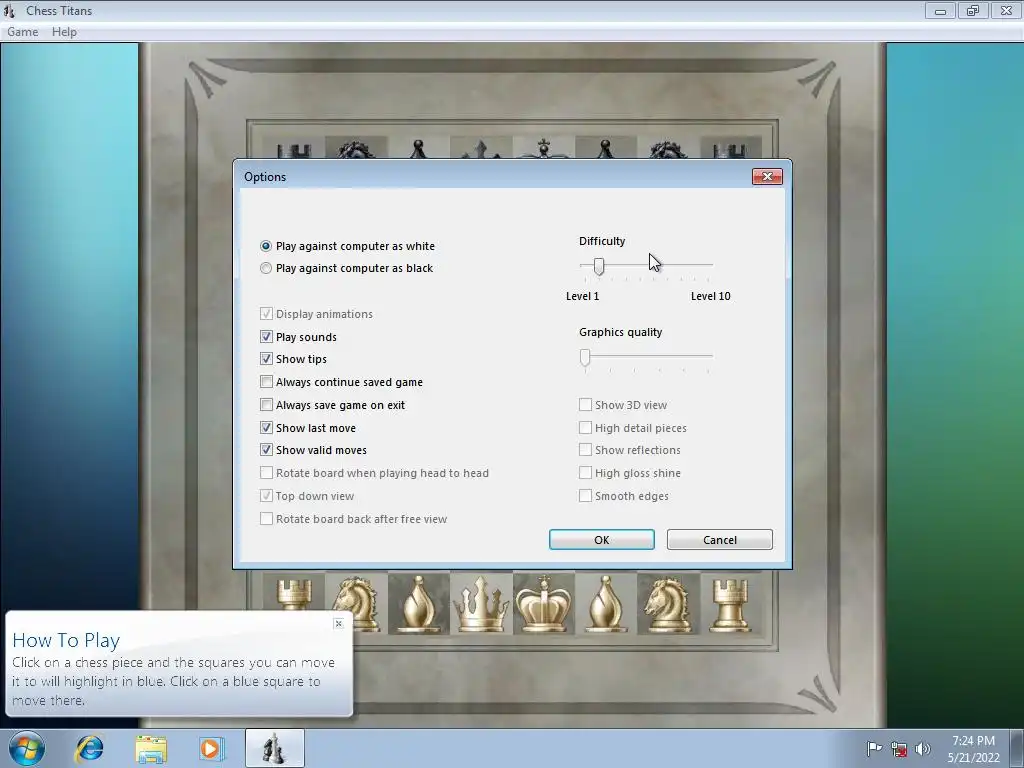Enable Always continue saved game
This screenshot has width=1024, height=768.
tap(266, 382)
